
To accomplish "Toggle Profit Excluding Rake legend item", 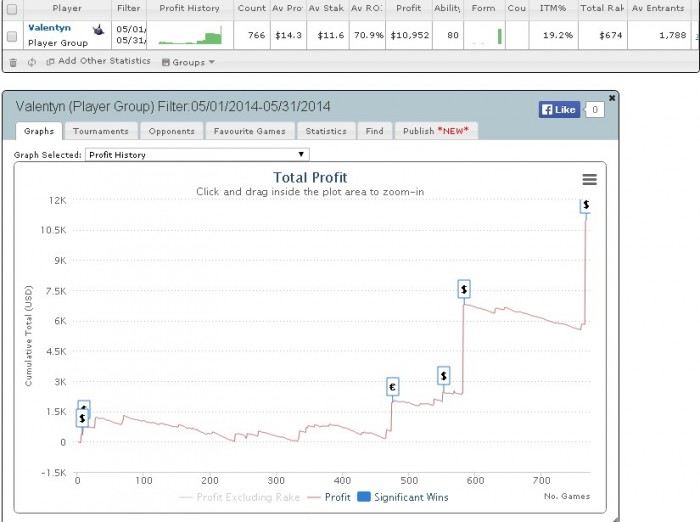I will pyautogui.click(x=240, y=497).
